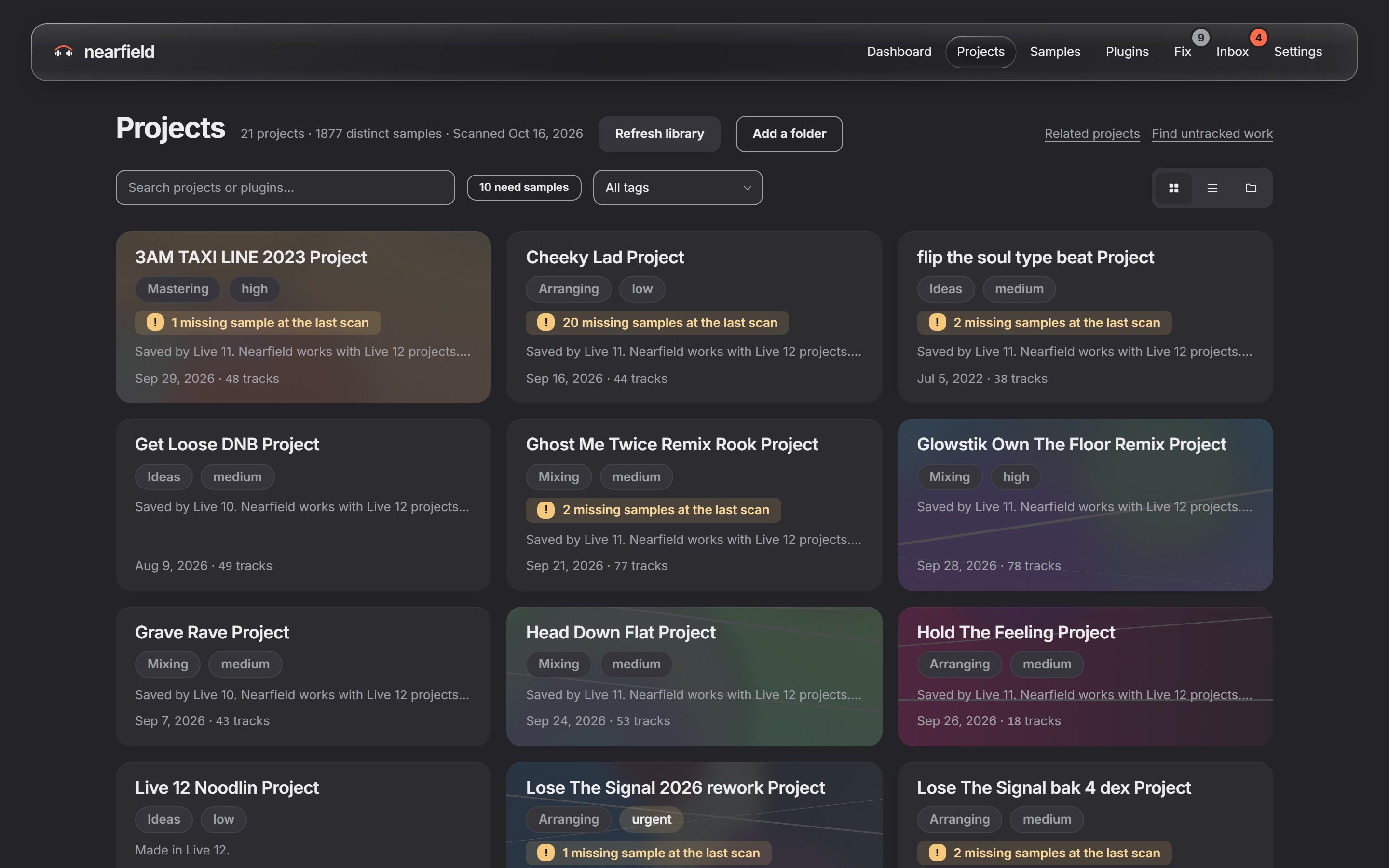This screenshot has height=868, width=1389.
Task: Focus the Search projects or plugins field
Action: click(x=285, y=187)
